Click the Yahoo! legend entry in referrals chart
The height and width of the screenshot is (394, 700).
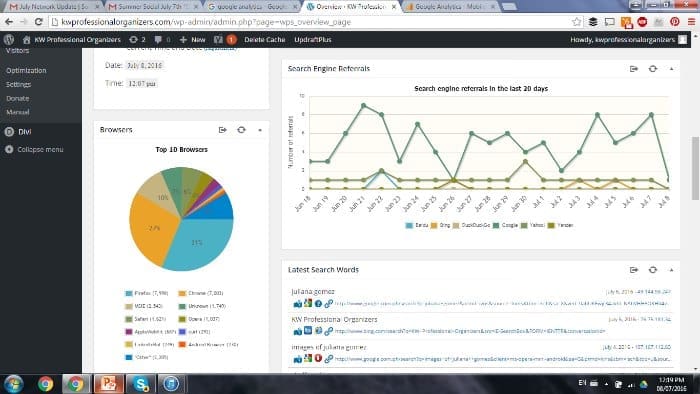533,225
